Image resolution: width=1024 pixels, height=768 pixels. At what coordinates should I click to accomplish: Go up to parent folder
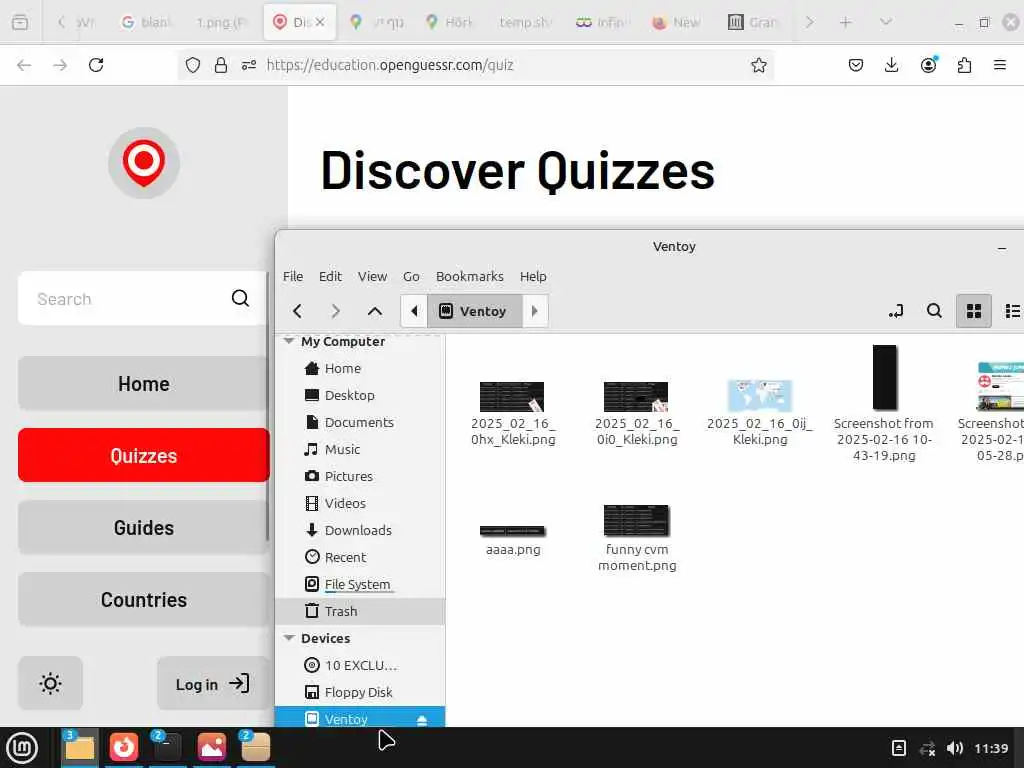coord(375,311)
